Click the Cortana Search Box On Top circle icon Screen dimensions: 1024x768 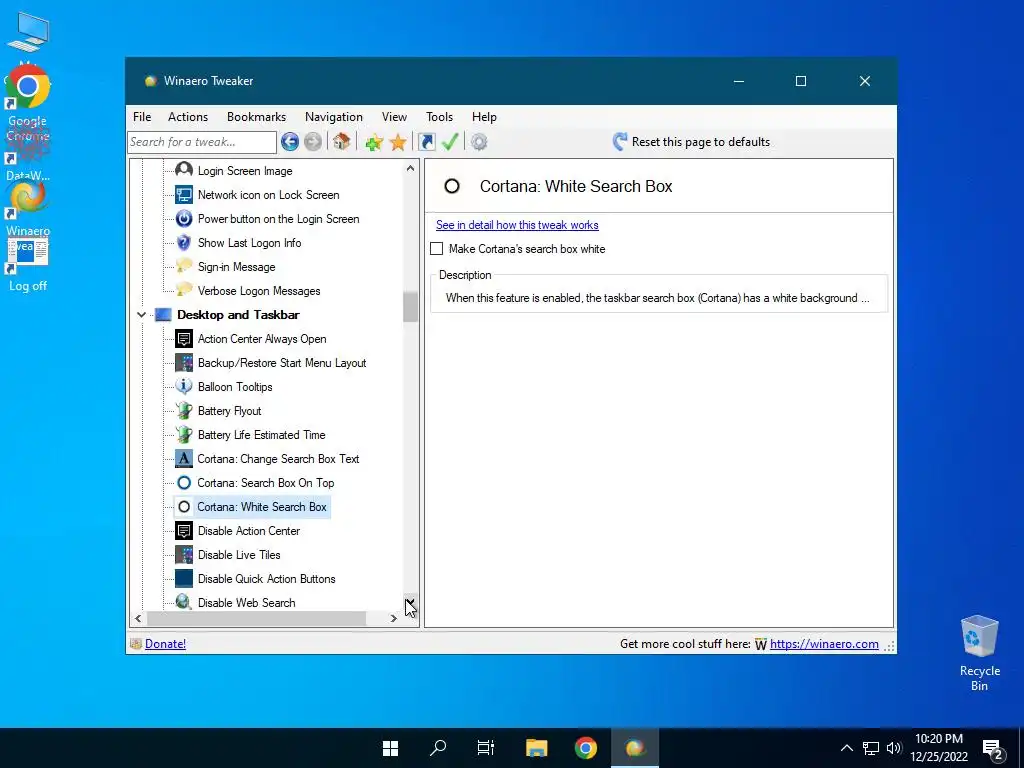(x=184, y=483)
